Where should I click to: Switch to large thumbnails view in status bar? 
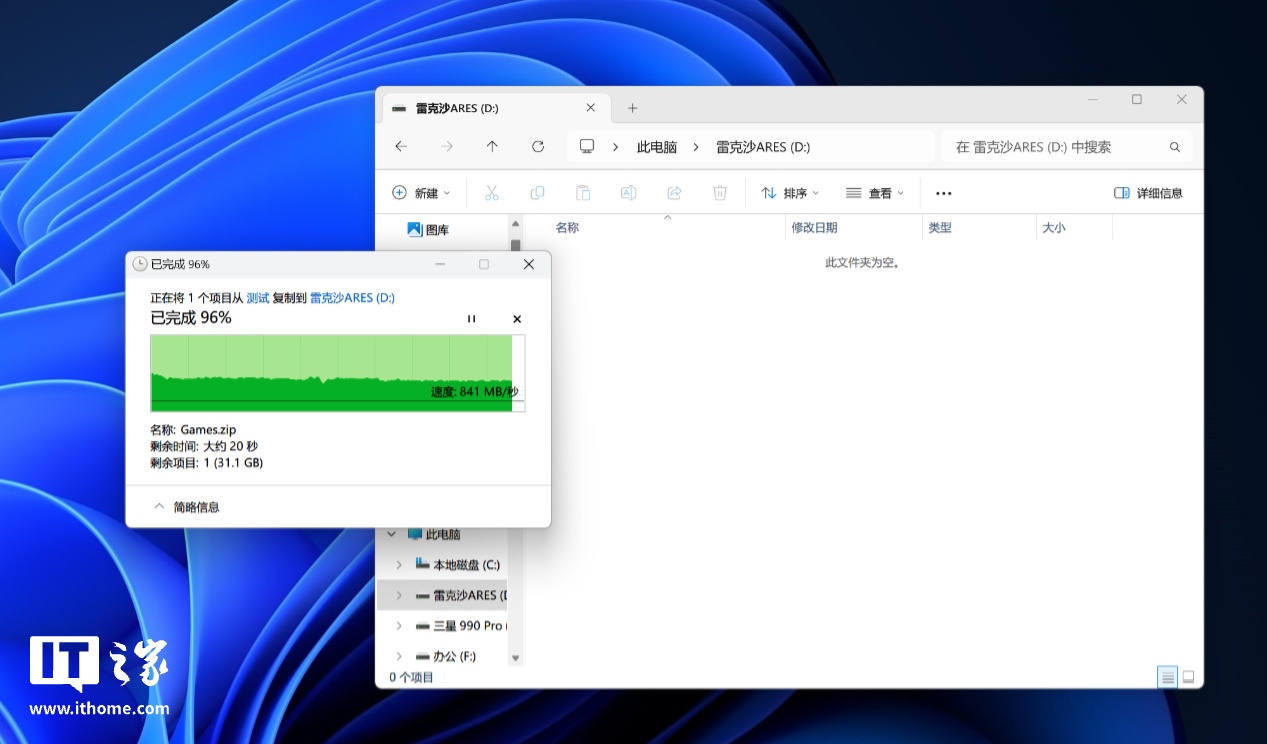pyautogui.click(x=1188, y=677)
